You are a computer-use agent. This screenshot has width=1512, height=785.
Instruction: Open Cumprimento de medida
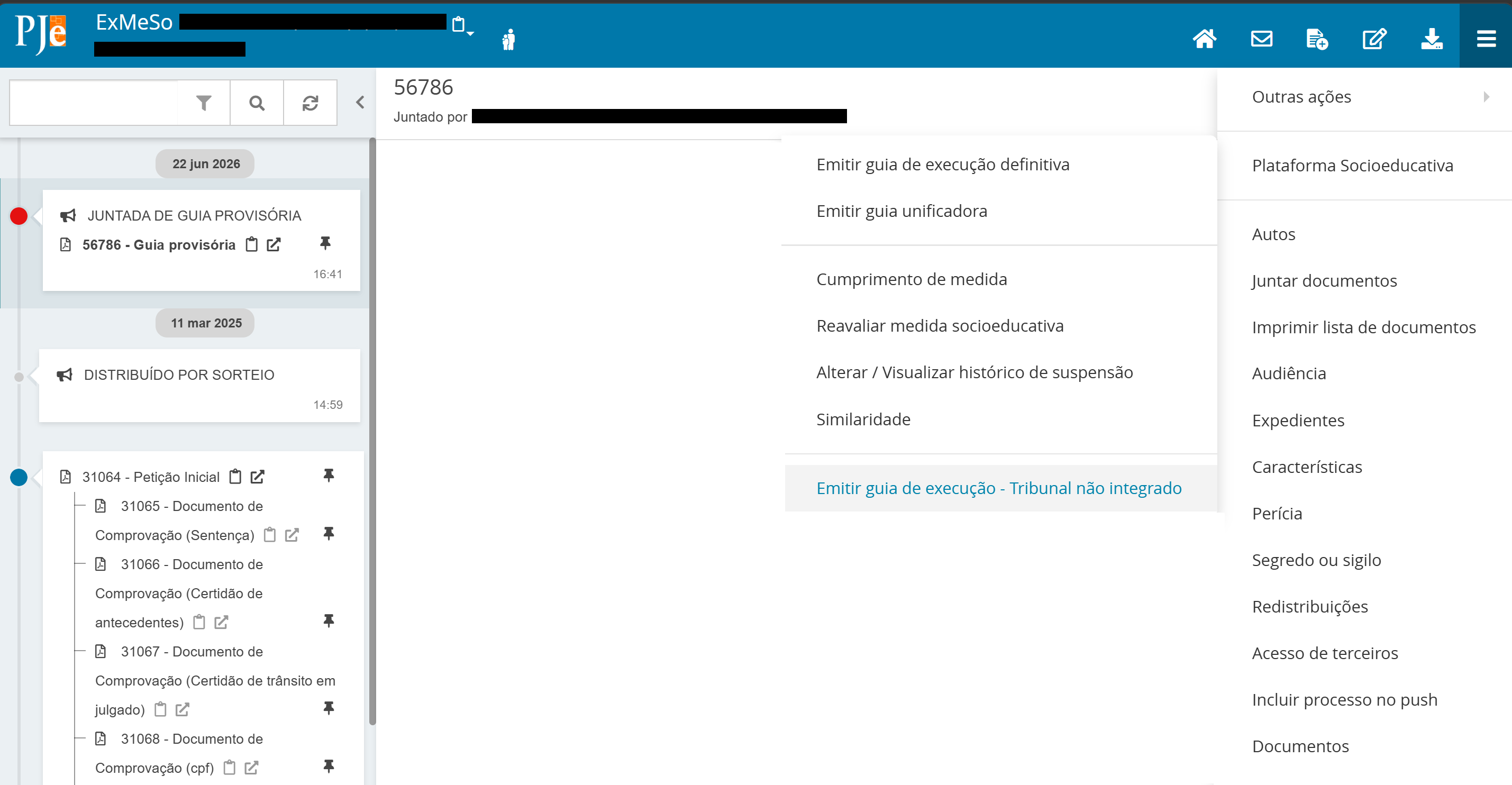(x=912, y=279)
